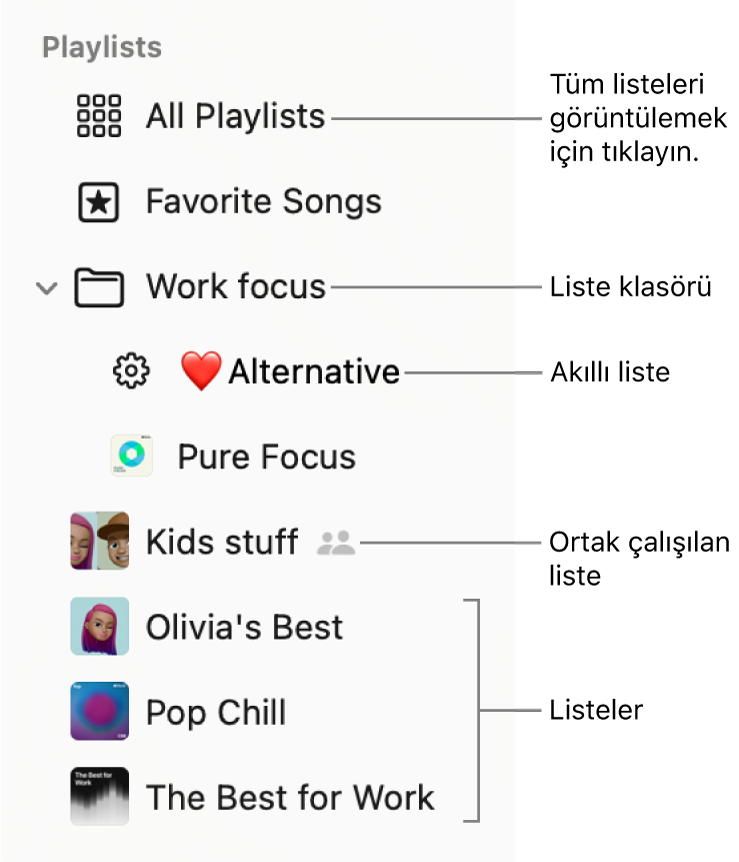Click the Pure Focus playlist artwork icon
Viewport: 739px width, 862px height.
(131, 455)
